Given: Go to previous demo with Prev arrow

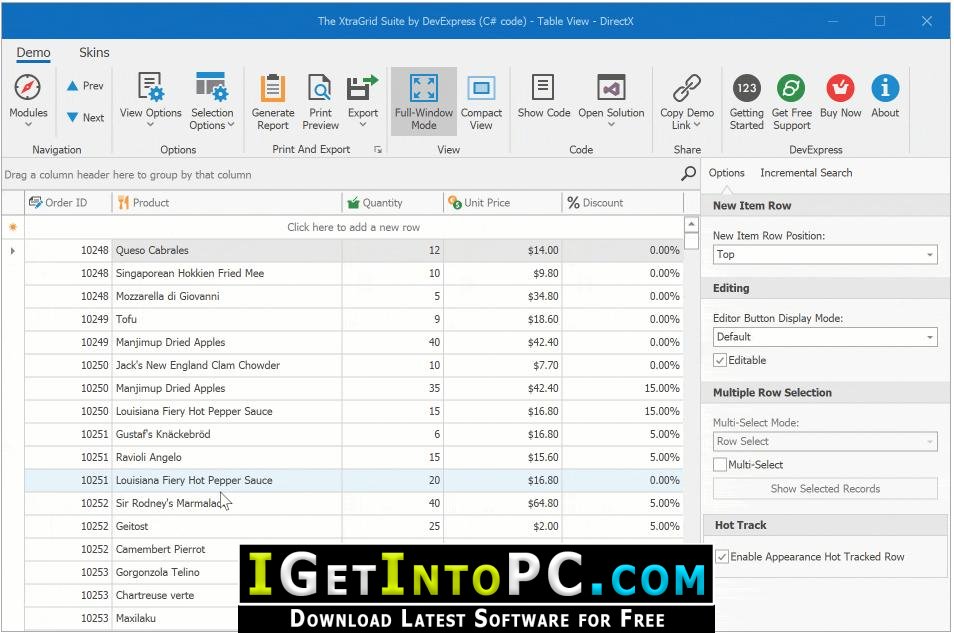Looking at the screenshot, I should (x=85, y=86).
